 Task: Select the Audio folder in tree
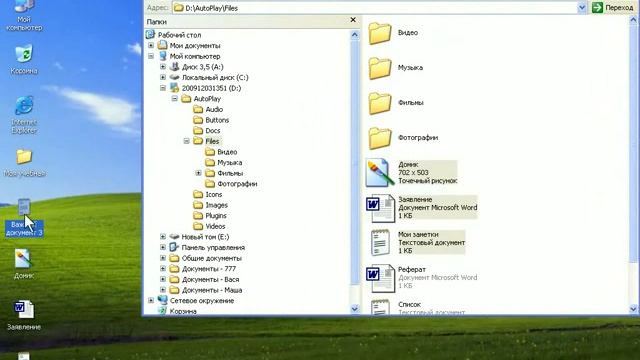click(x=214, y=109)
